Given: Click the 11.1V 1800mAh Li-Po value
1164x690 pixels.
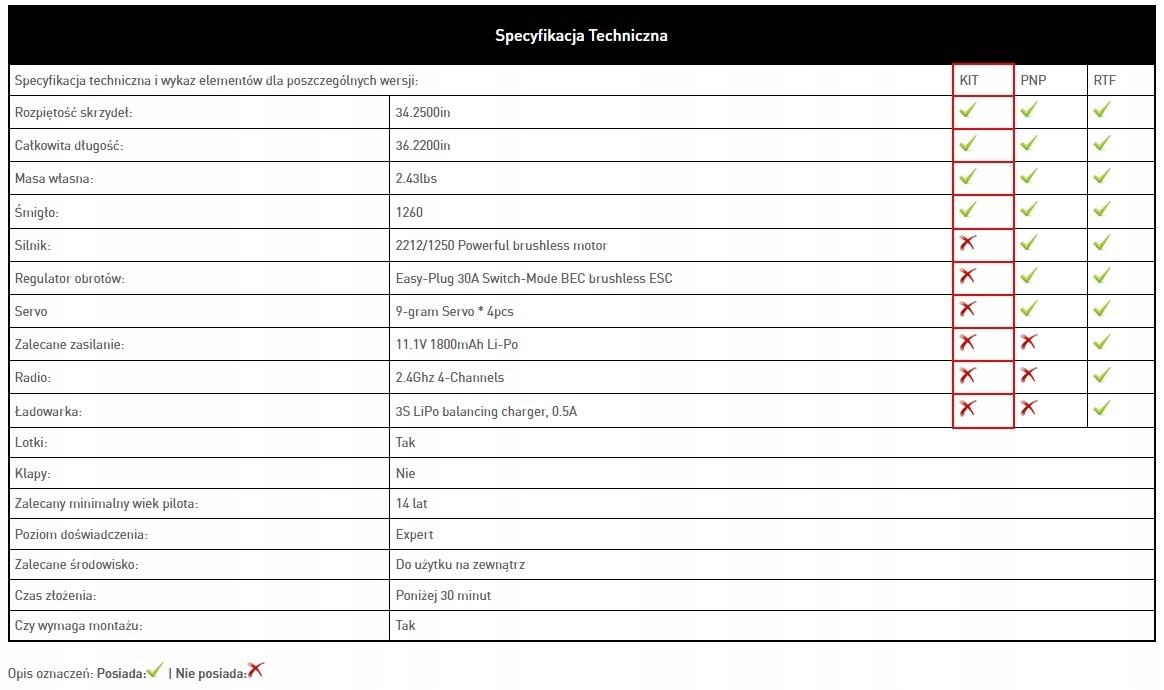Looking at the screenshot, I should (457, 344).
